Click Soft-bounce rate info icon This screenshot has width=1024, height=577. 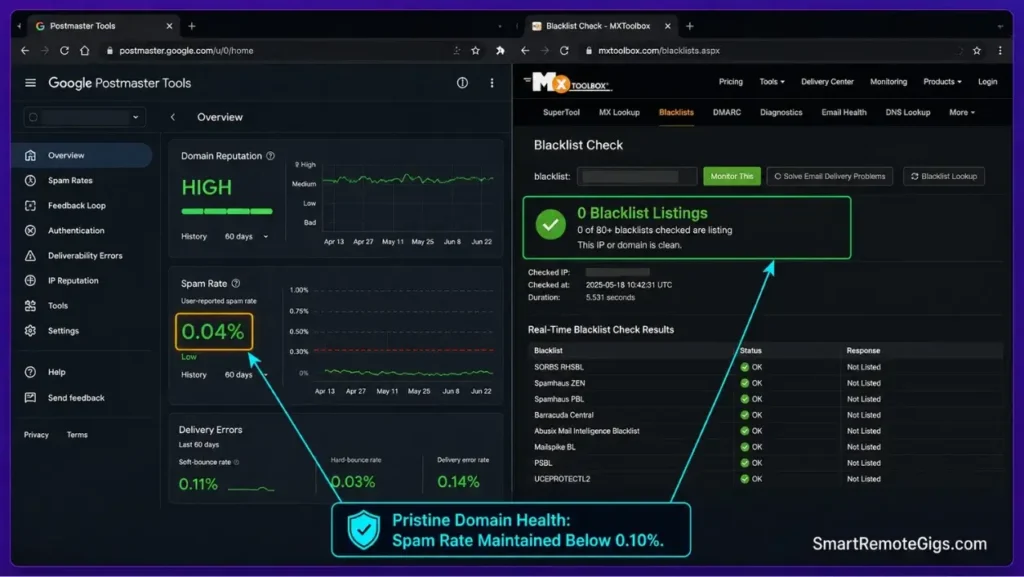tap(236, 462)
